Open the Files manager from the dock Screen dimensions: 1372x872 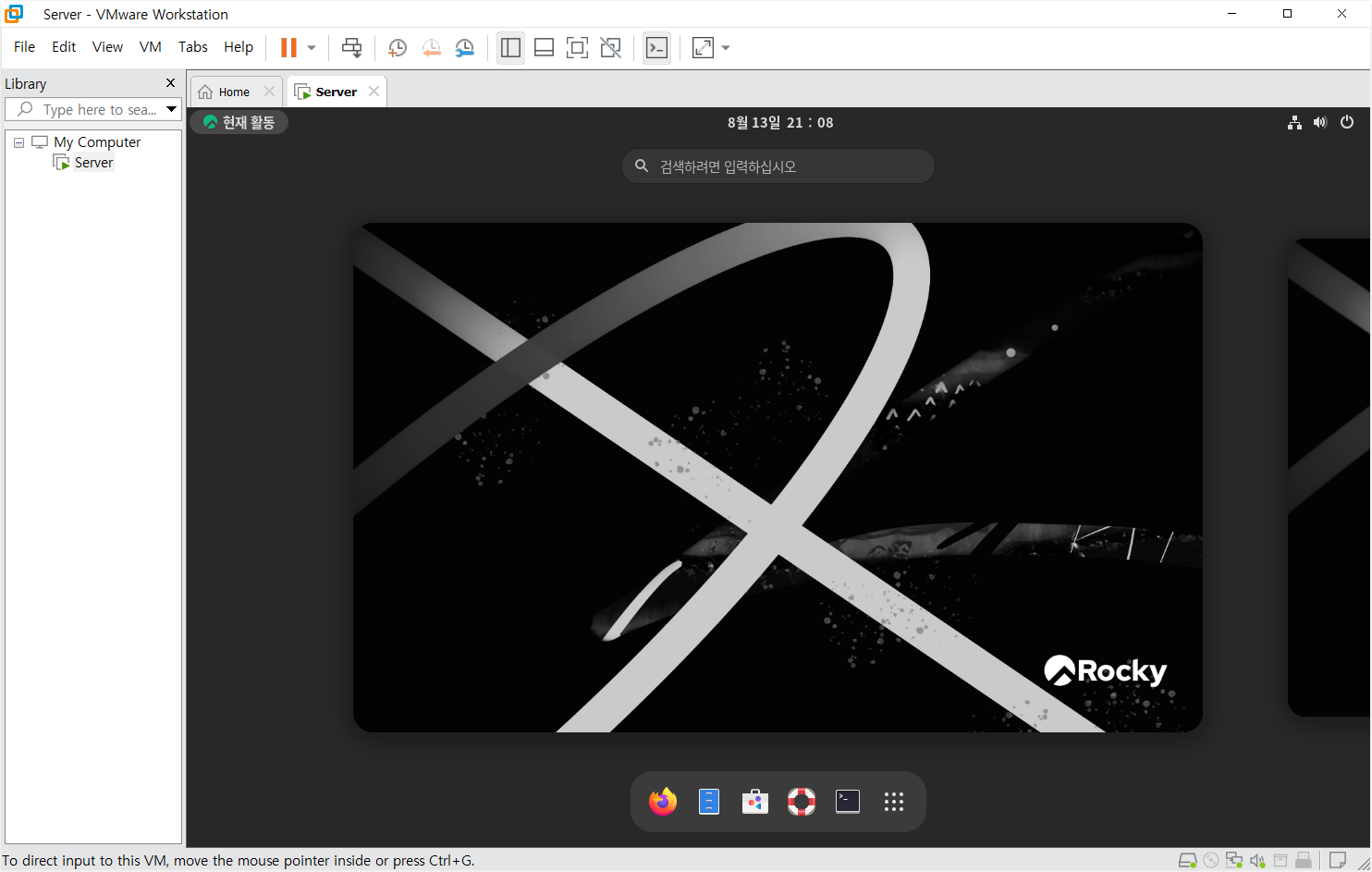point(709,802)
